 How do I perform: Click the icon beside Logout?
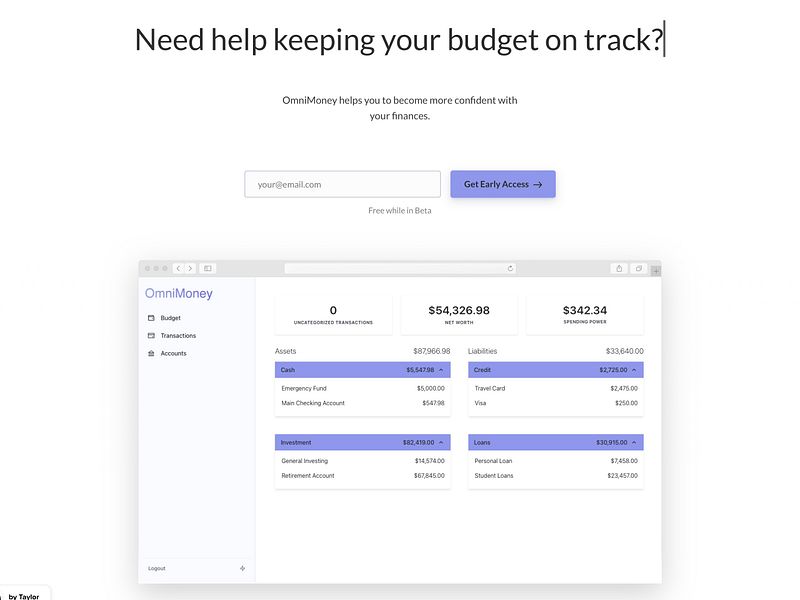pos(242,568)
